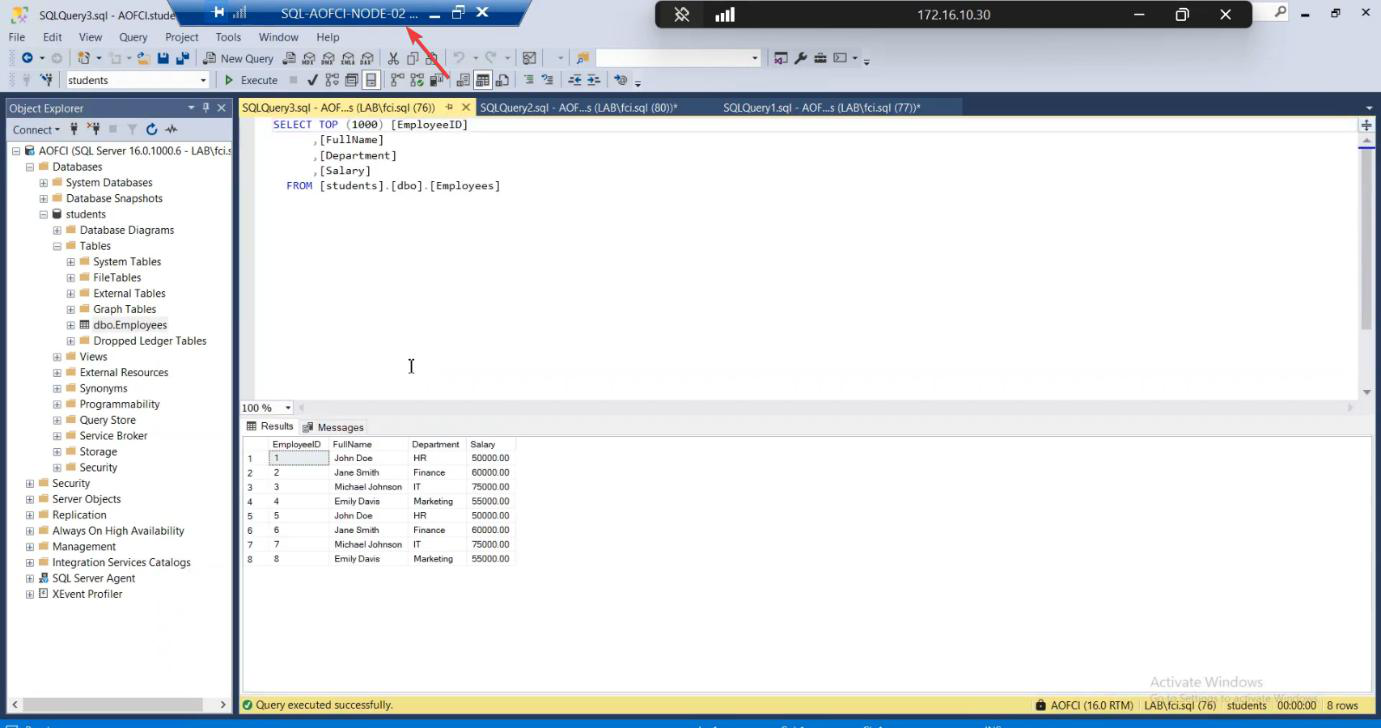This screenshot has width=1381, height=728.
Task: Click the undo arrow icon
Action: [x=458, y=58]
